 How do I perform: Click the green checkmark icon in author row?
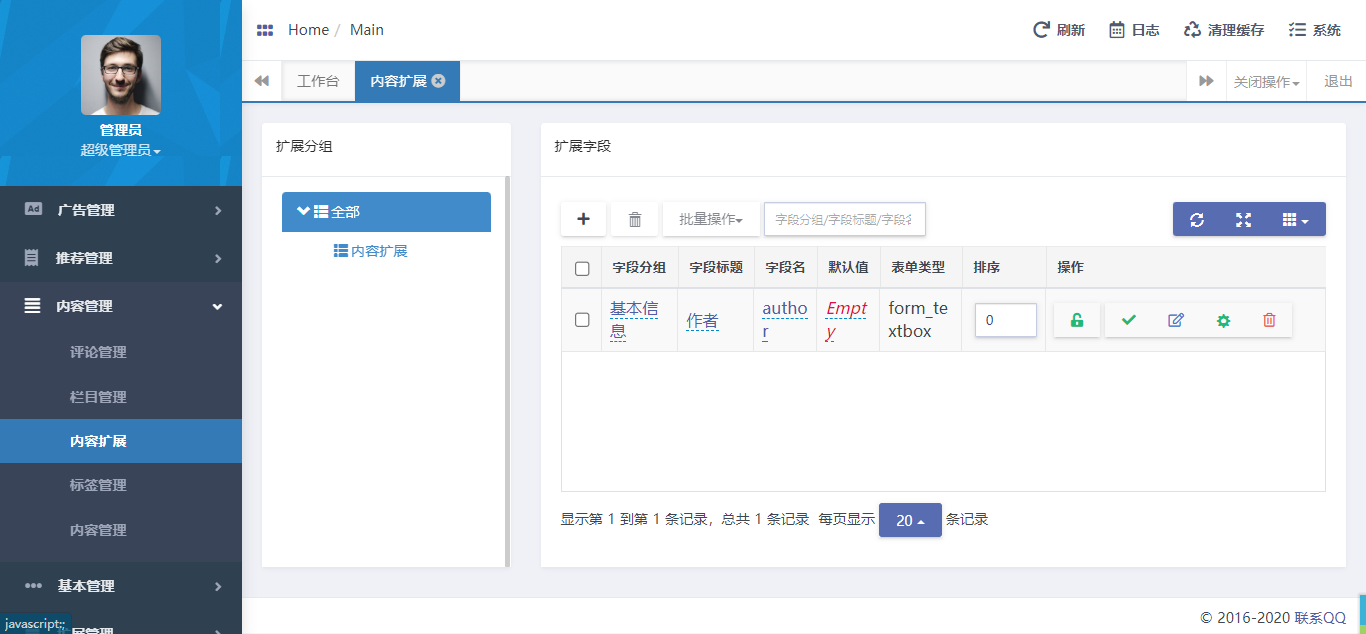[x=1129, y=320]
